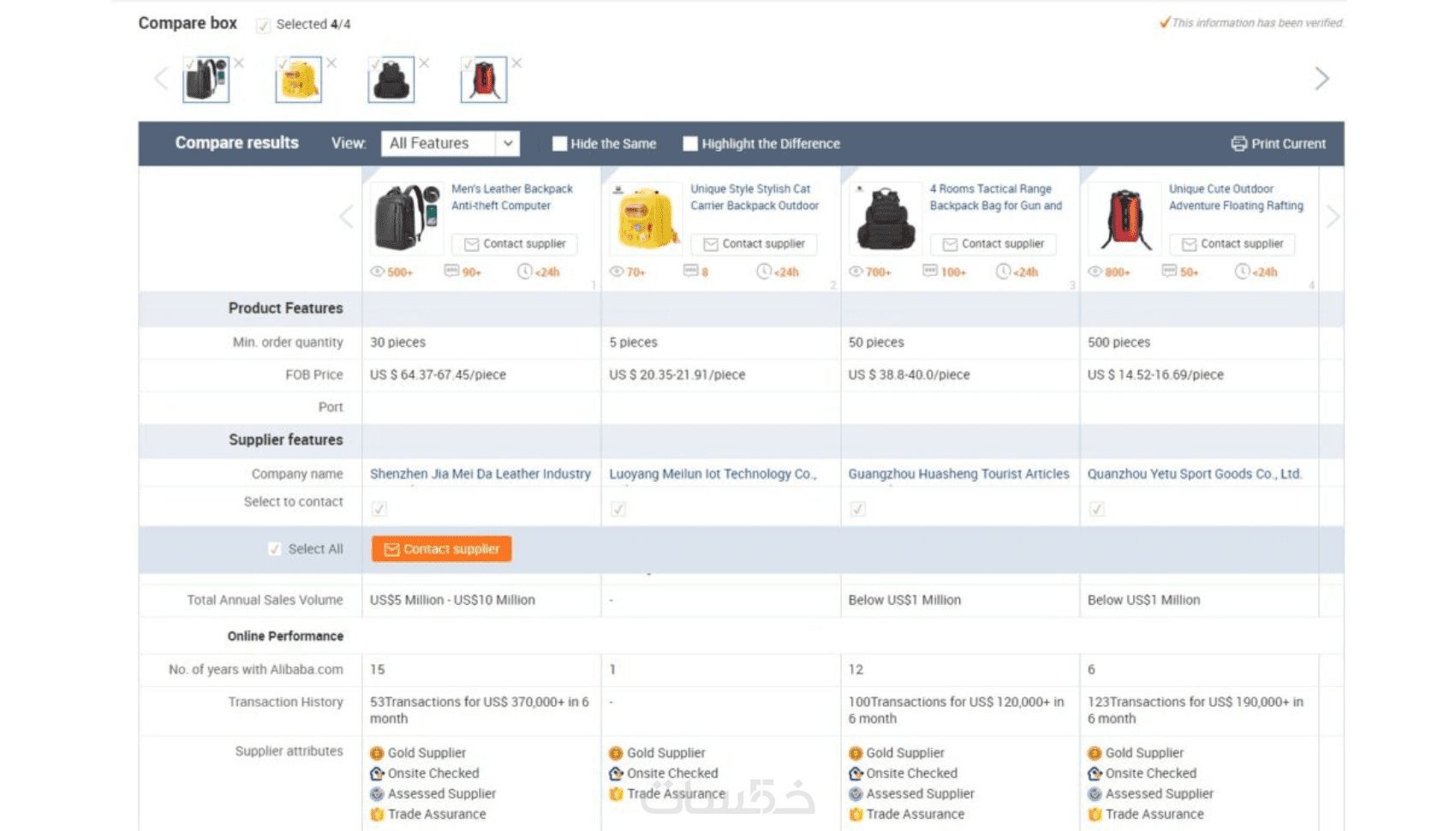Viewport: 1456px width, 831px height.
Task: Click views icon showing 700+
Action: pos(856,272)
